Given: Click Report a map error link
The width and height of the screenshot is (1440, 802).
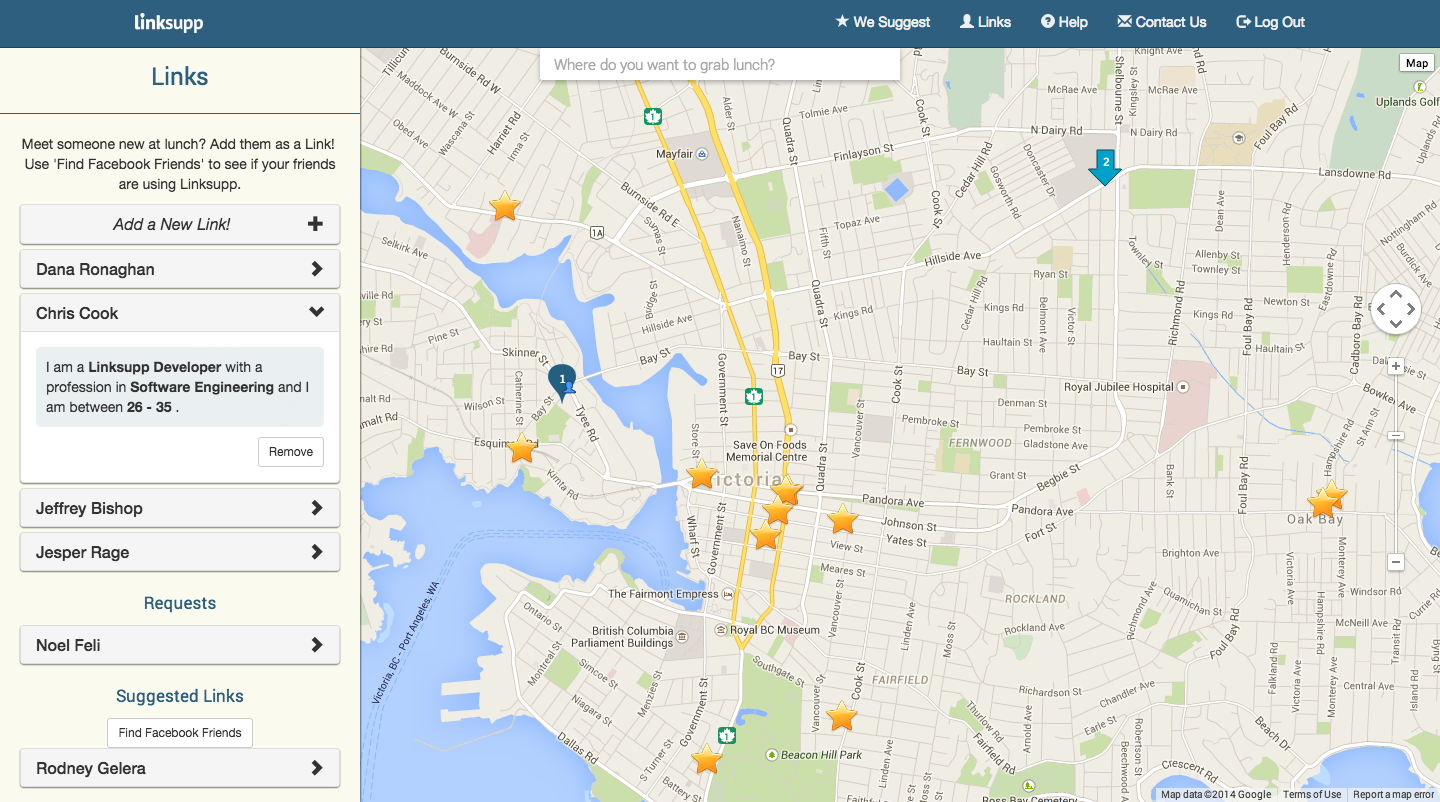Looking at the screenshot, I should [x=1395, y=795].
